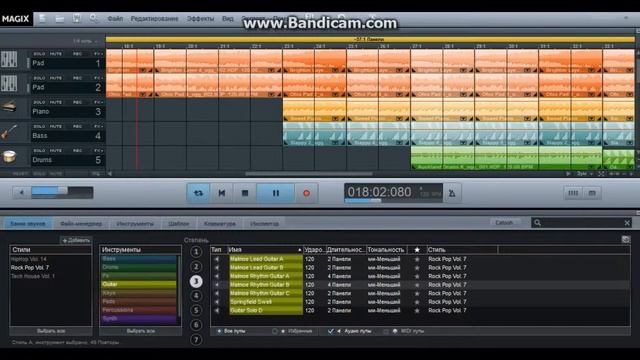
Task: Open FX dropdown on Piano track
Action: (x=98, y=102)
